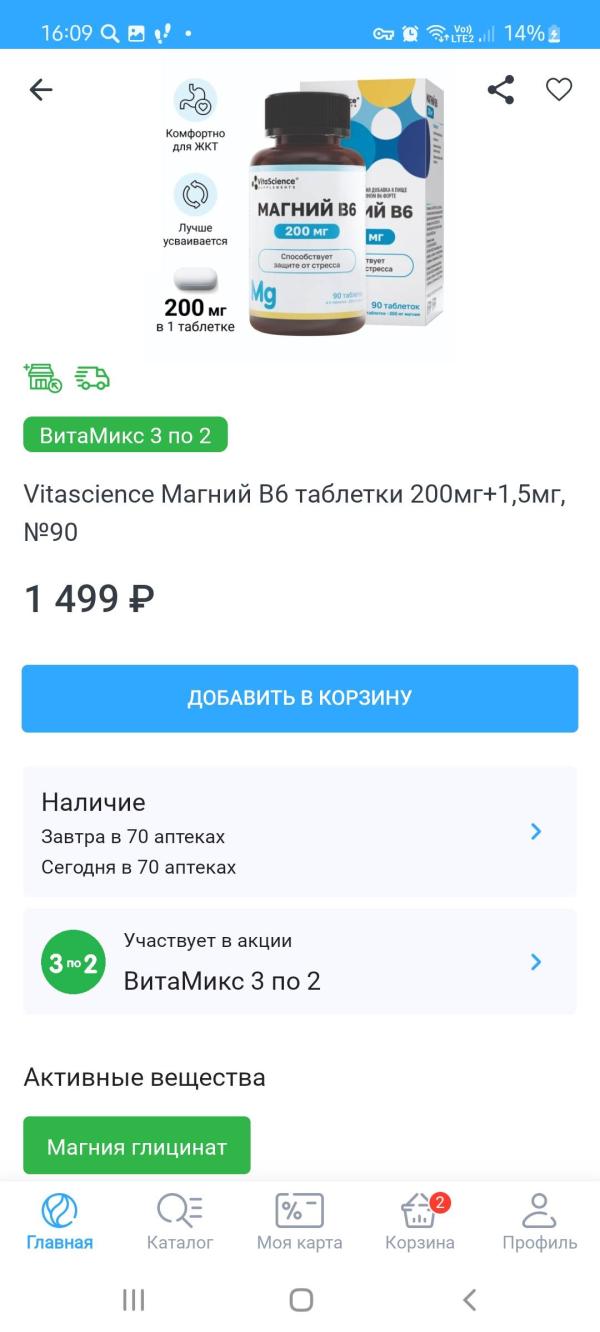Tap the delivery truck icon
Image resolution: width=600 pixels, height=1332 pixels.
92,378
